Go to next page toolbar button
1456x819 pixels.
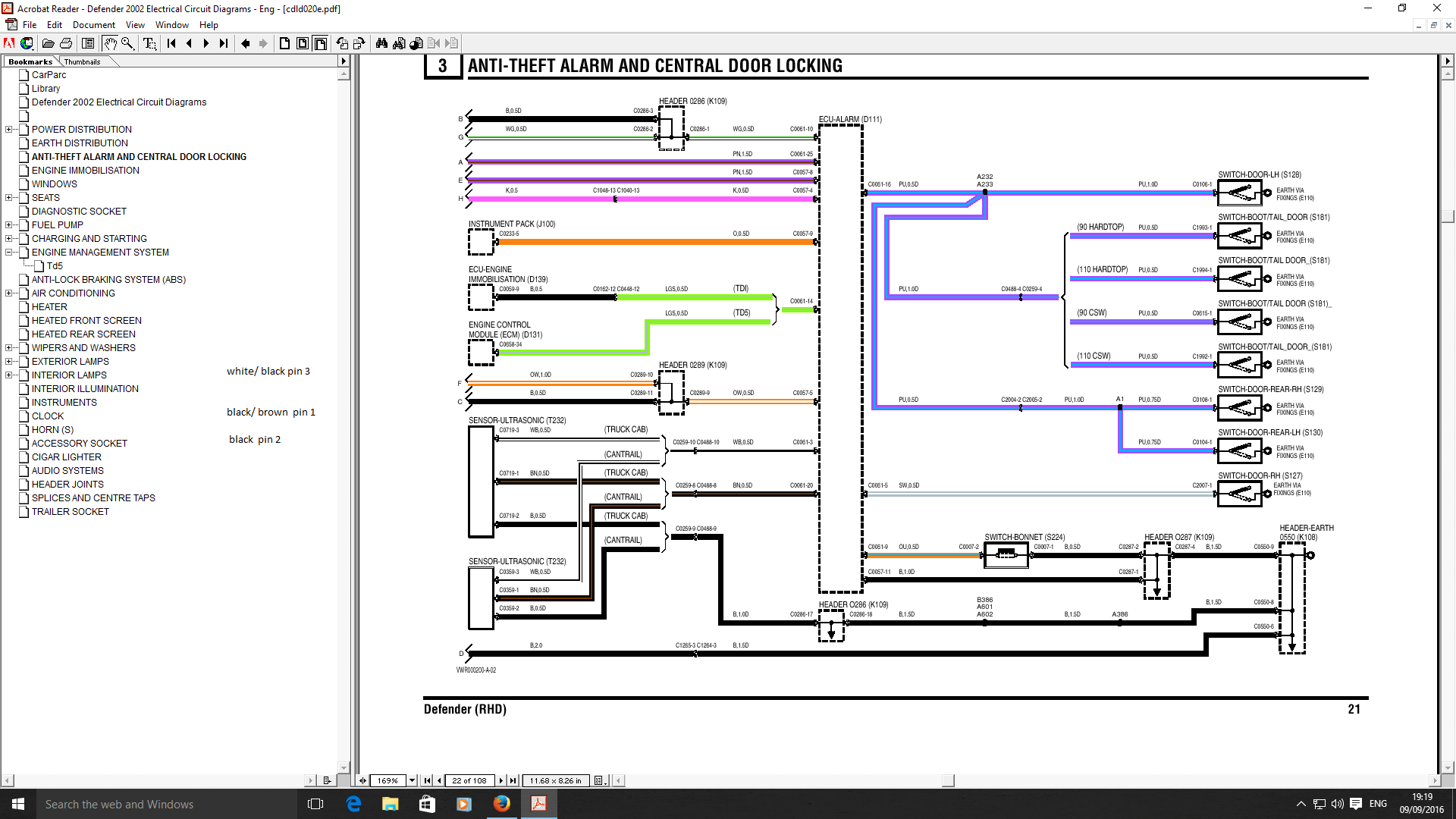pyautogui.click(x=206, y=43)
